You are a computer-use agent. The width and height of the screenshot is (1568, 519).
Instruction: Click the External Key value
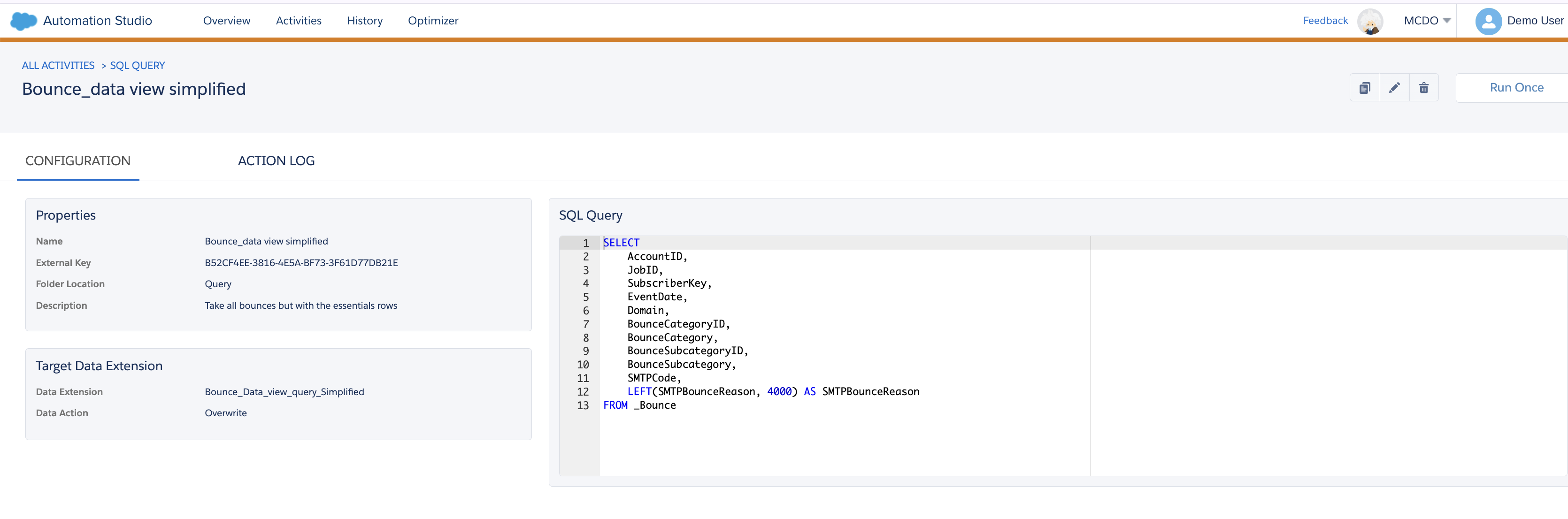pos(301,263)
